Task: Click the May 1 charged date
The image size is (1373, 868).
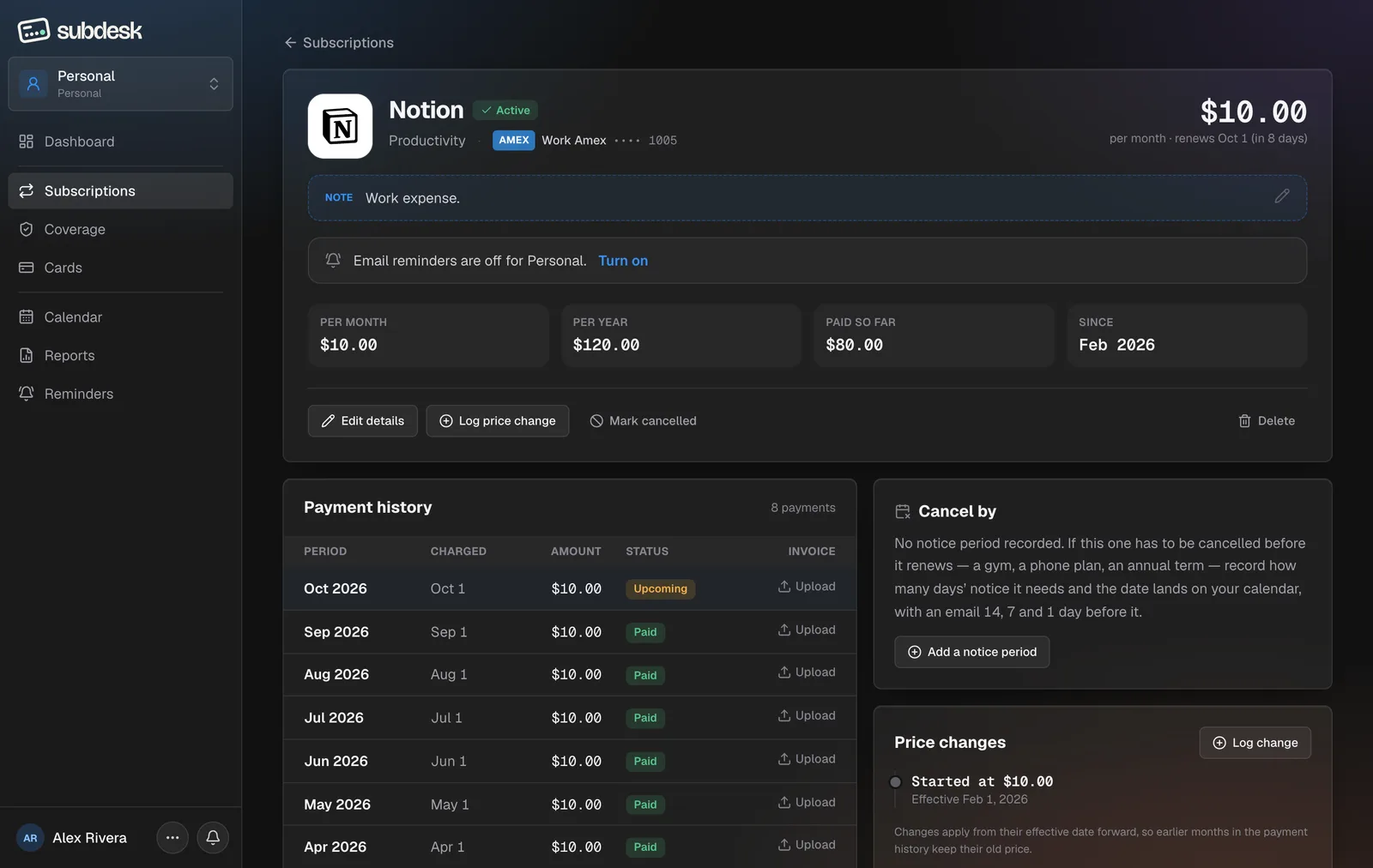Action: pyautogui.click(x=450, y=805)
